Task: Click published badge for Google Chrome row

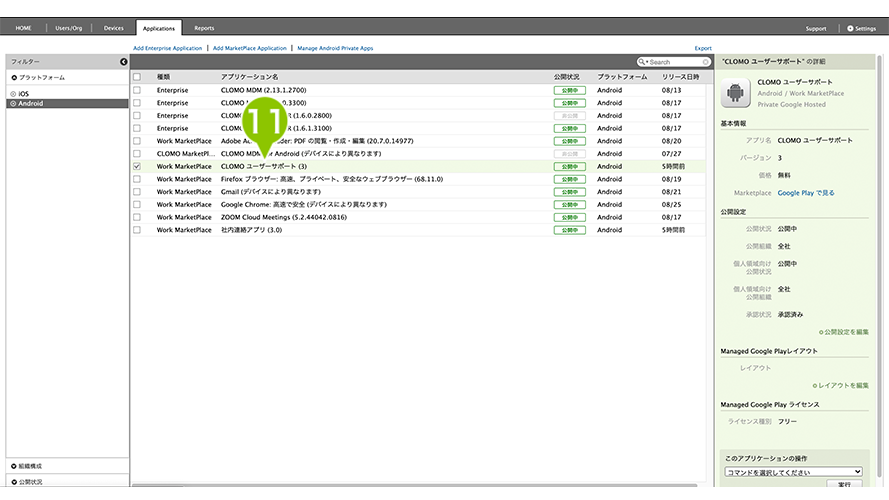Action: click(x=569, y=205)
